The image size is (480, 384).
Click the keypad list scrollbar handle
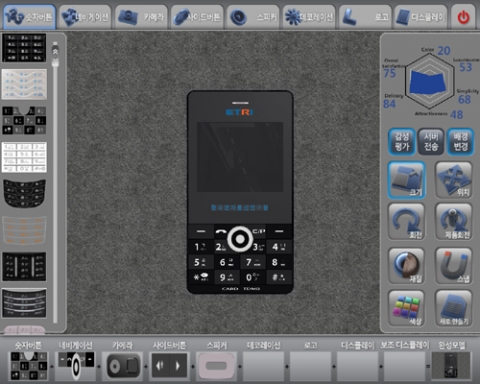coord(55,55)
